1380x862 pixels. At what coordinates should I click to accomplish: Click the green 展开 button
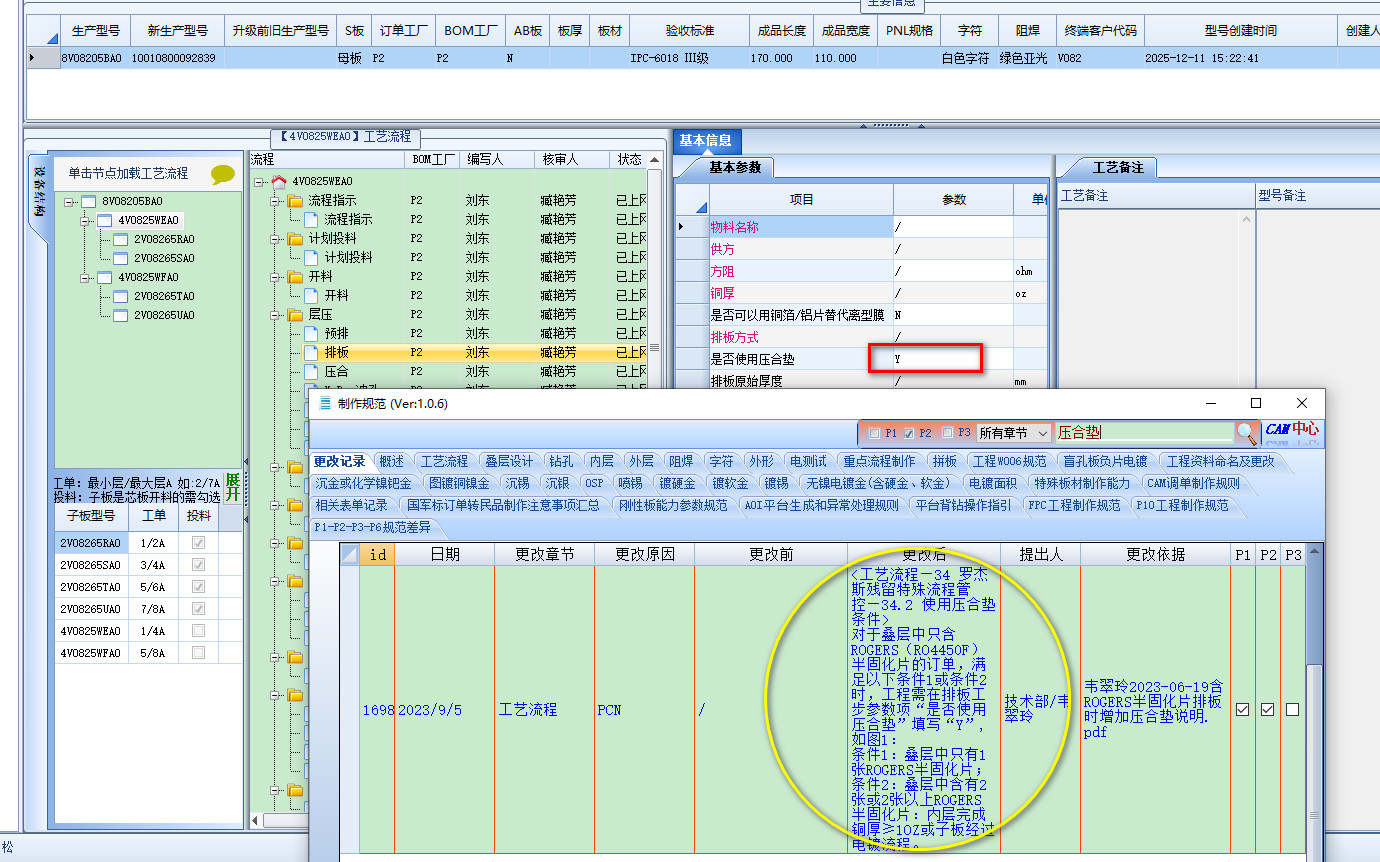pos(233,487)
